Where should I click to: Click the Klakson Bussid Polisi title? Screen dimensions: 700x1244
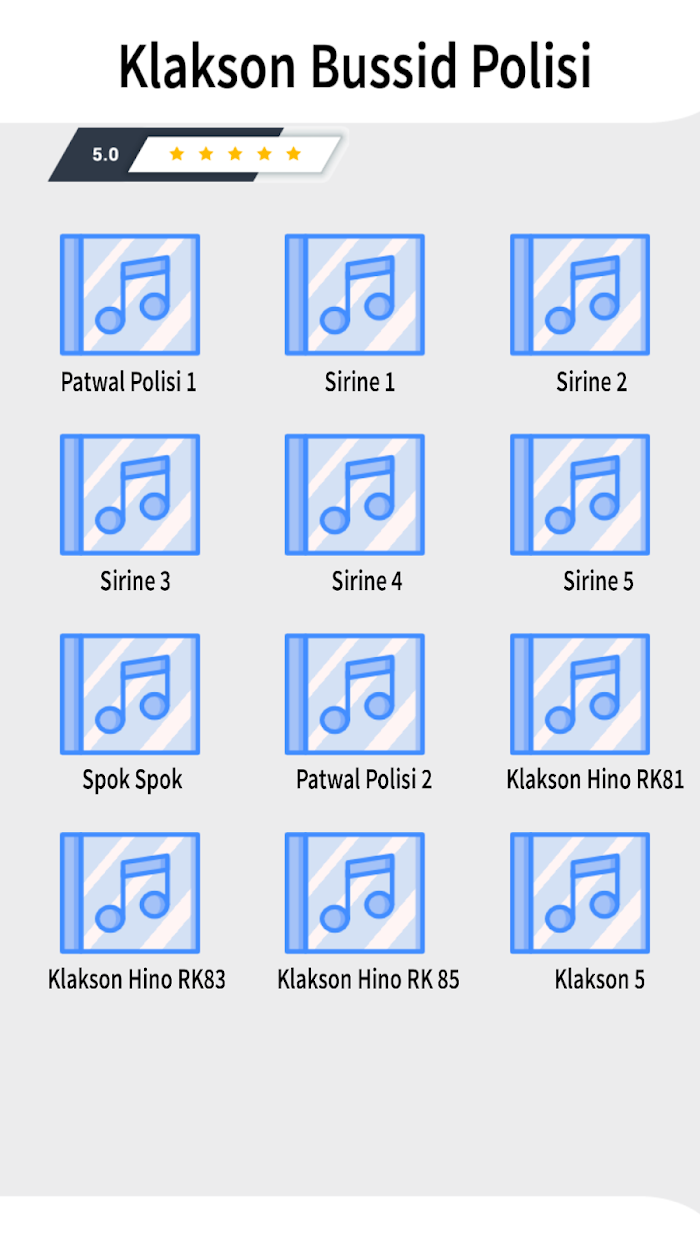[355, 67]
